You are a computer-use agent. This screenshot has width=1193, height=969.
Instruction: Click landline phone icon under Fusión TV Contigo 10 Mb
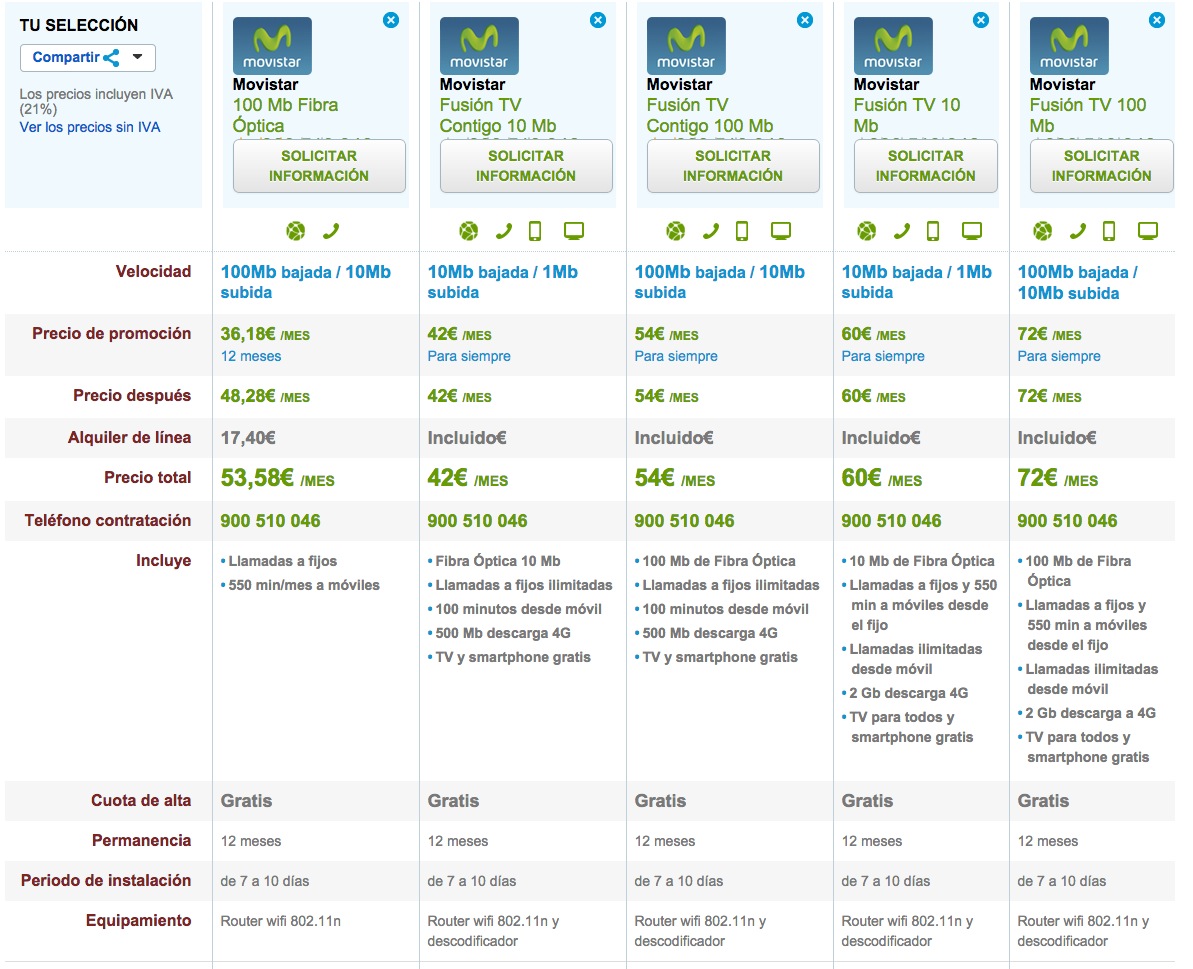(x=503, y=232)
